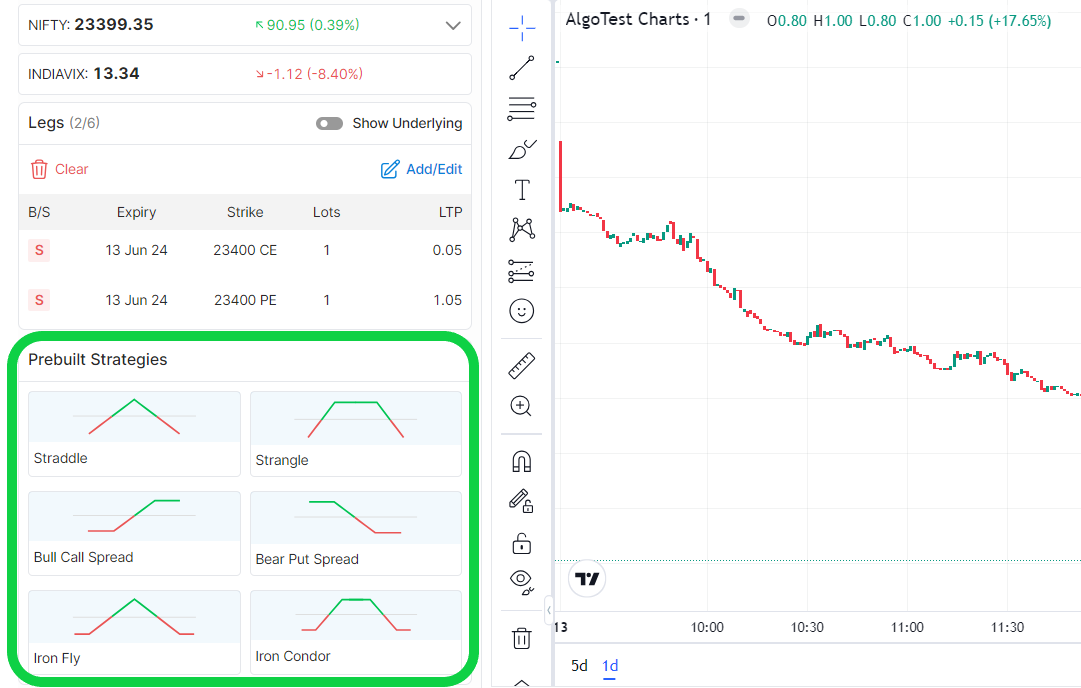Click the red Clear legs button
This screenshot has height=688, width=1081.
59,170
